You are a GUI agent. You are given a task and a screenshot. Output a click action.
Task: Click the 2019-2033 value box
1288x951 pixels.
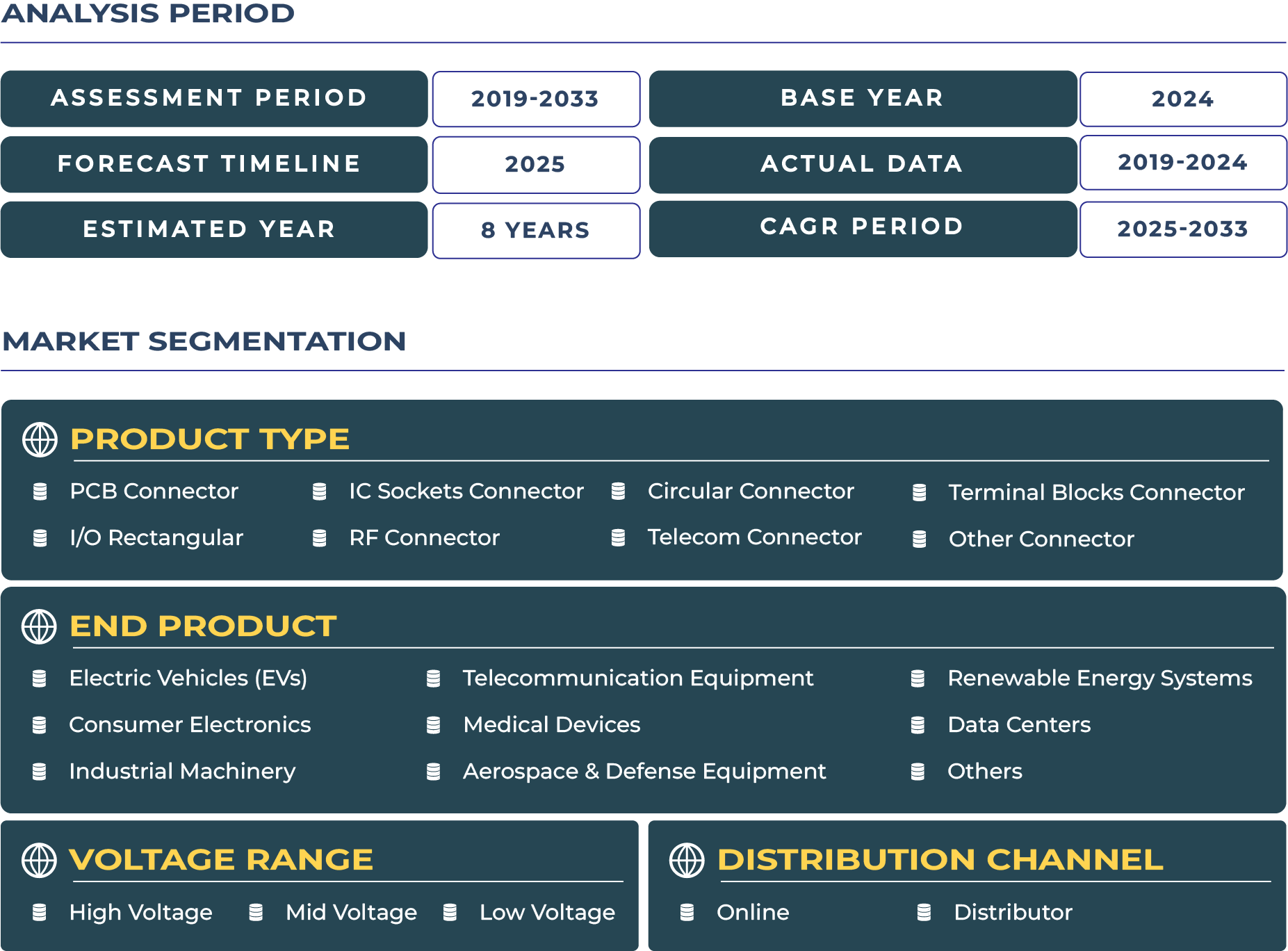coord(536,99)
